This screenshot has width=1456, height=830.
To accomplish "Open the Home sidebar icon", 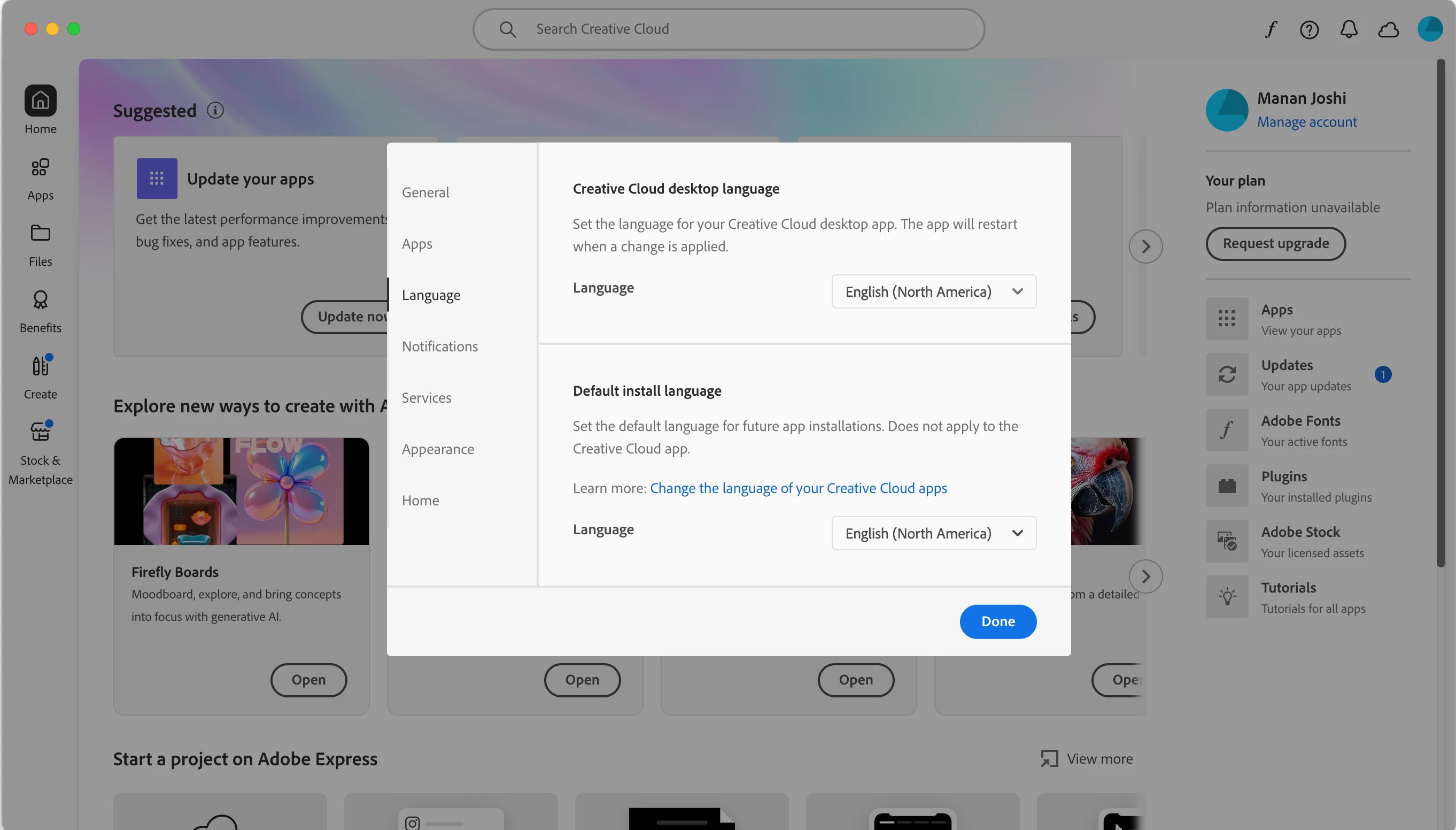I will click(41, 101).
